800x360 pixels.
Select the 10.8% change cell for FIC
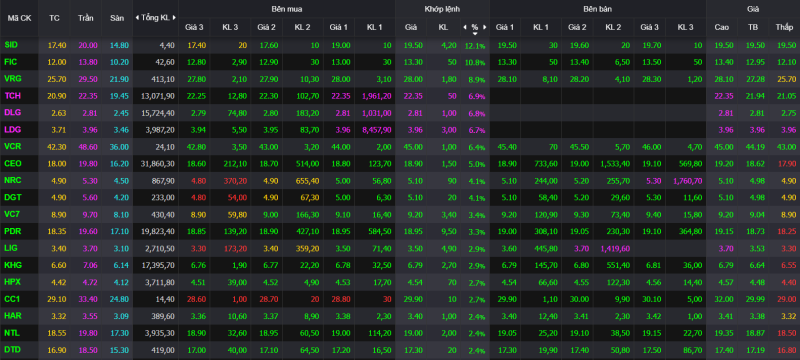(x=474, y=62)
